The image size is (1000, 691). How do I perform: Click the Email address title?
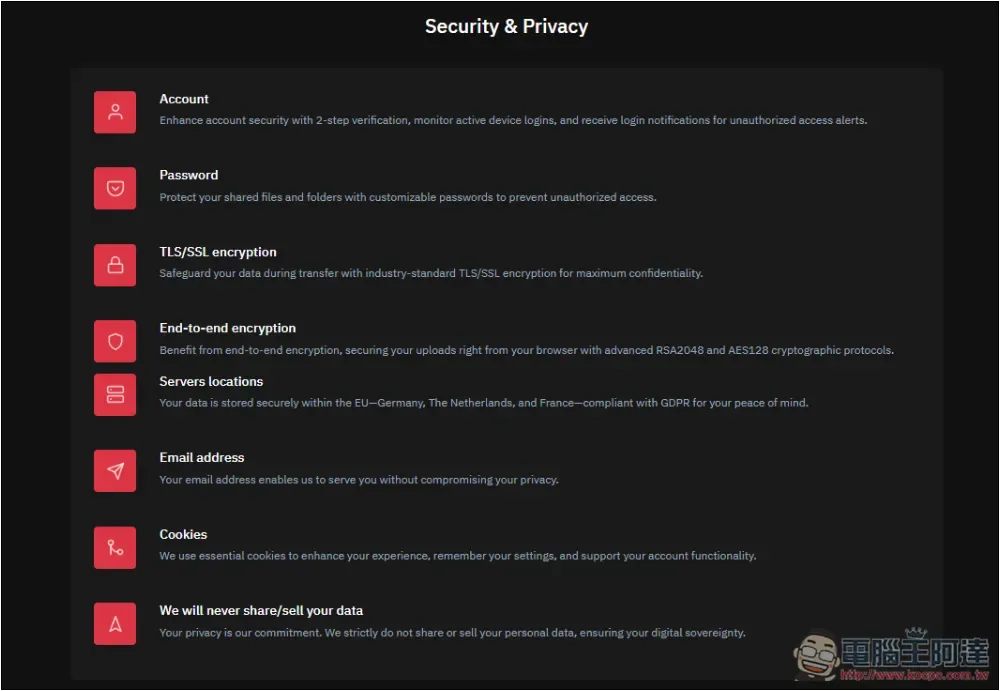(202, 457)
